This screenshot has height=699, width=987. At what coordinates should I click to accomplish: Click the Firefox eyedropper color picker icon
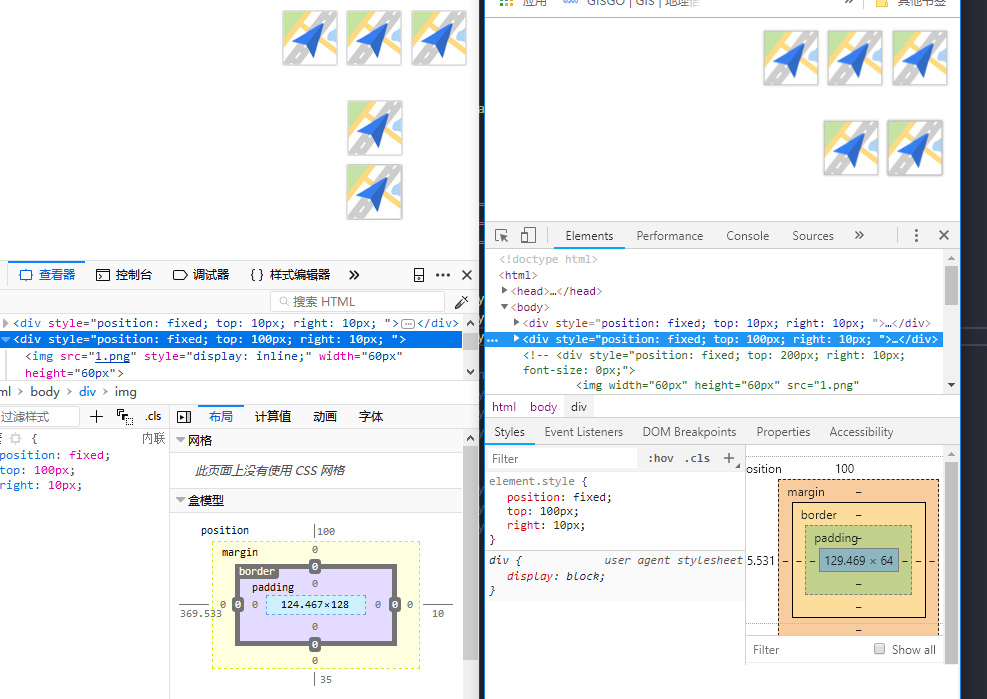click(x=461, y=302)
